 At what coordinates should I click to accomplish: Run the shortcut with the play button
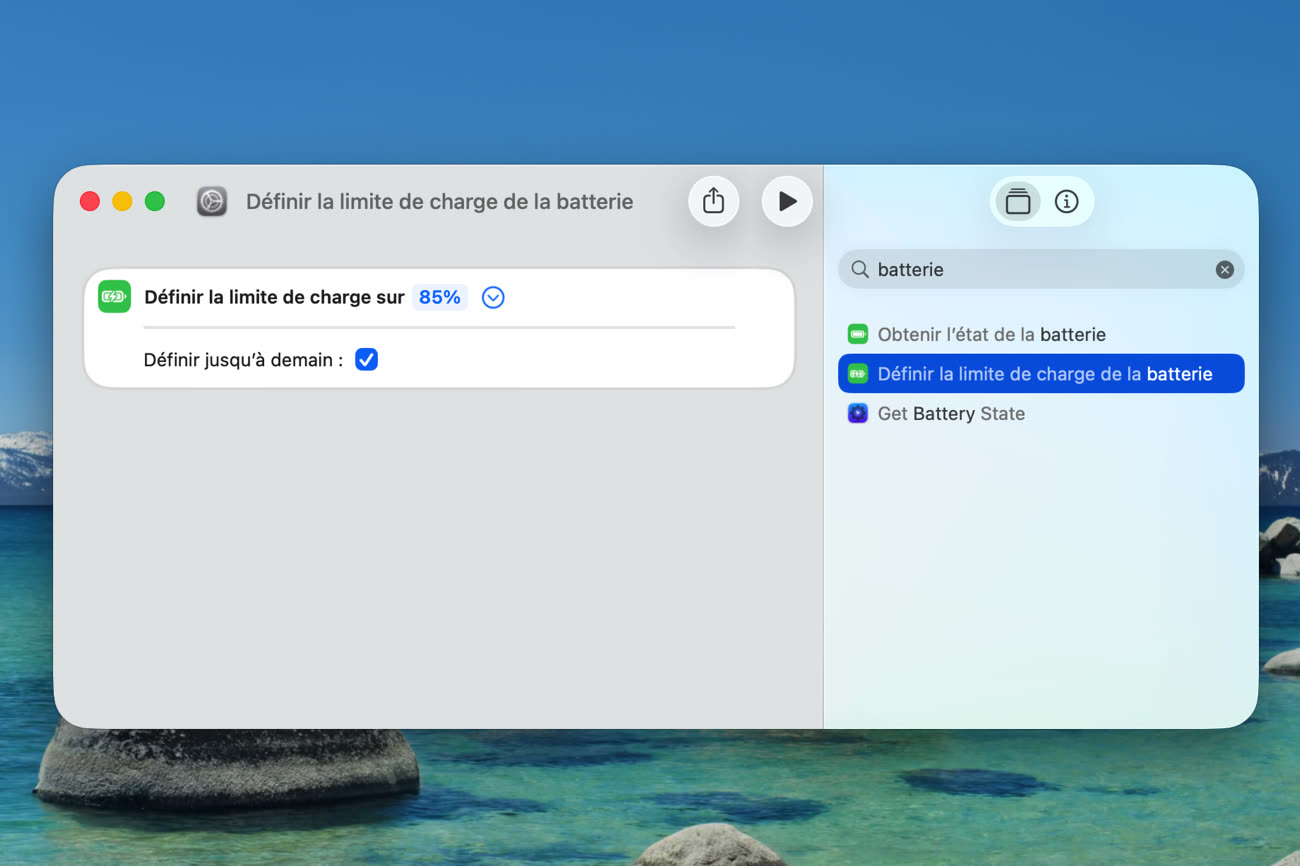[787, 201]
